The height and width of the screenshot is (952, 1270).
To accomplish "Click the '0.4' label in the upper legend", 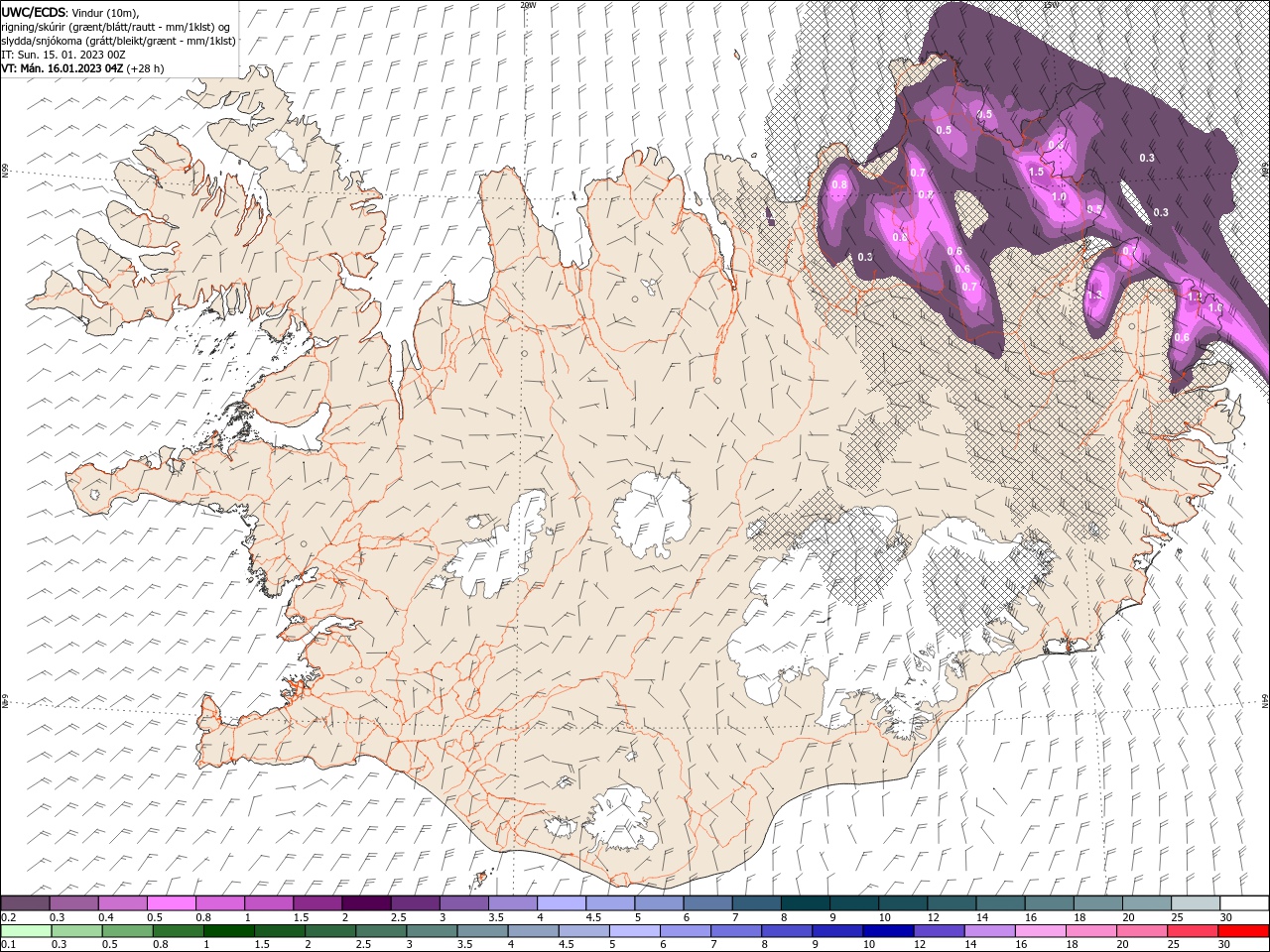I will [106, 917].
